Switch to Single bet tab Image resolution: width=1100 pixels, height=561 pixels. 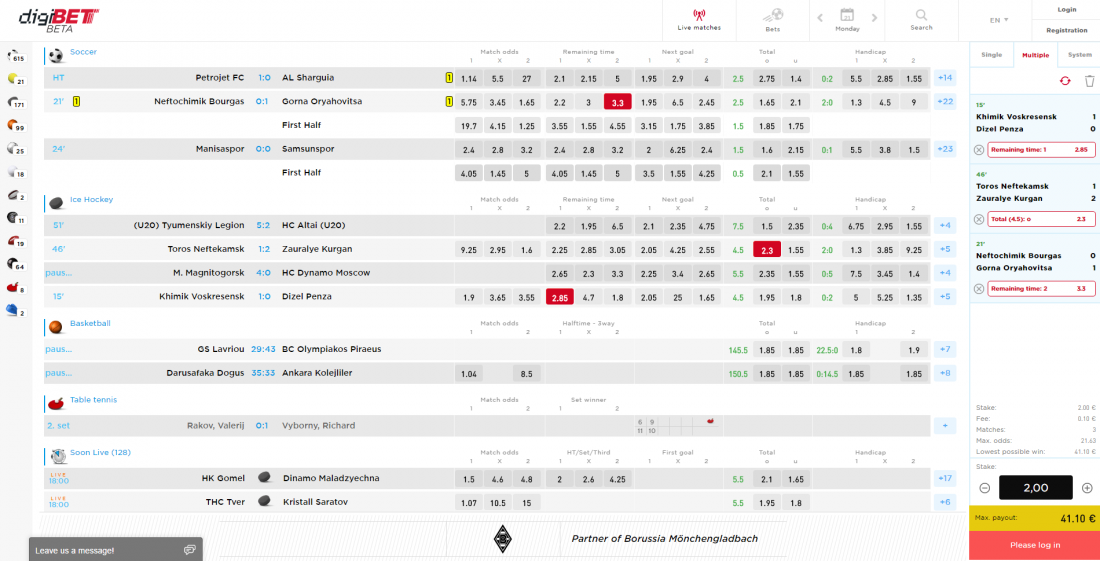(991, 55)
